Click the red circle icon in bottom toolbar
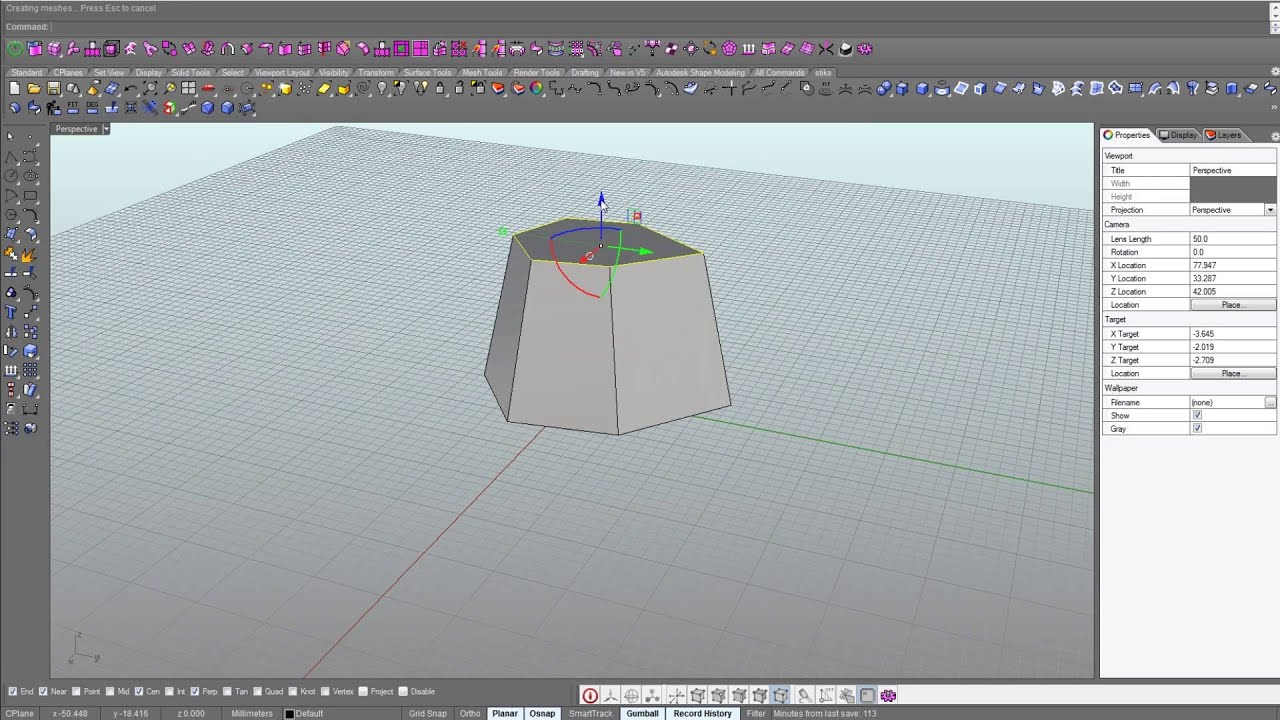 click(x=590, y=695)
